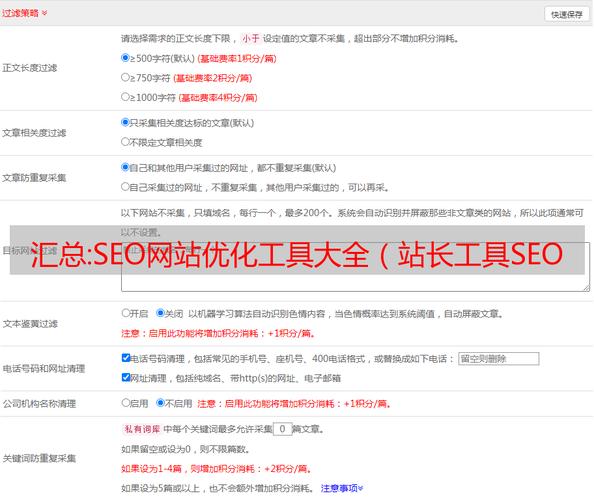Click the red 基础费率2积分/篇 note
The height and width of the screenshot is (500, 594).
tap(213, 78)
